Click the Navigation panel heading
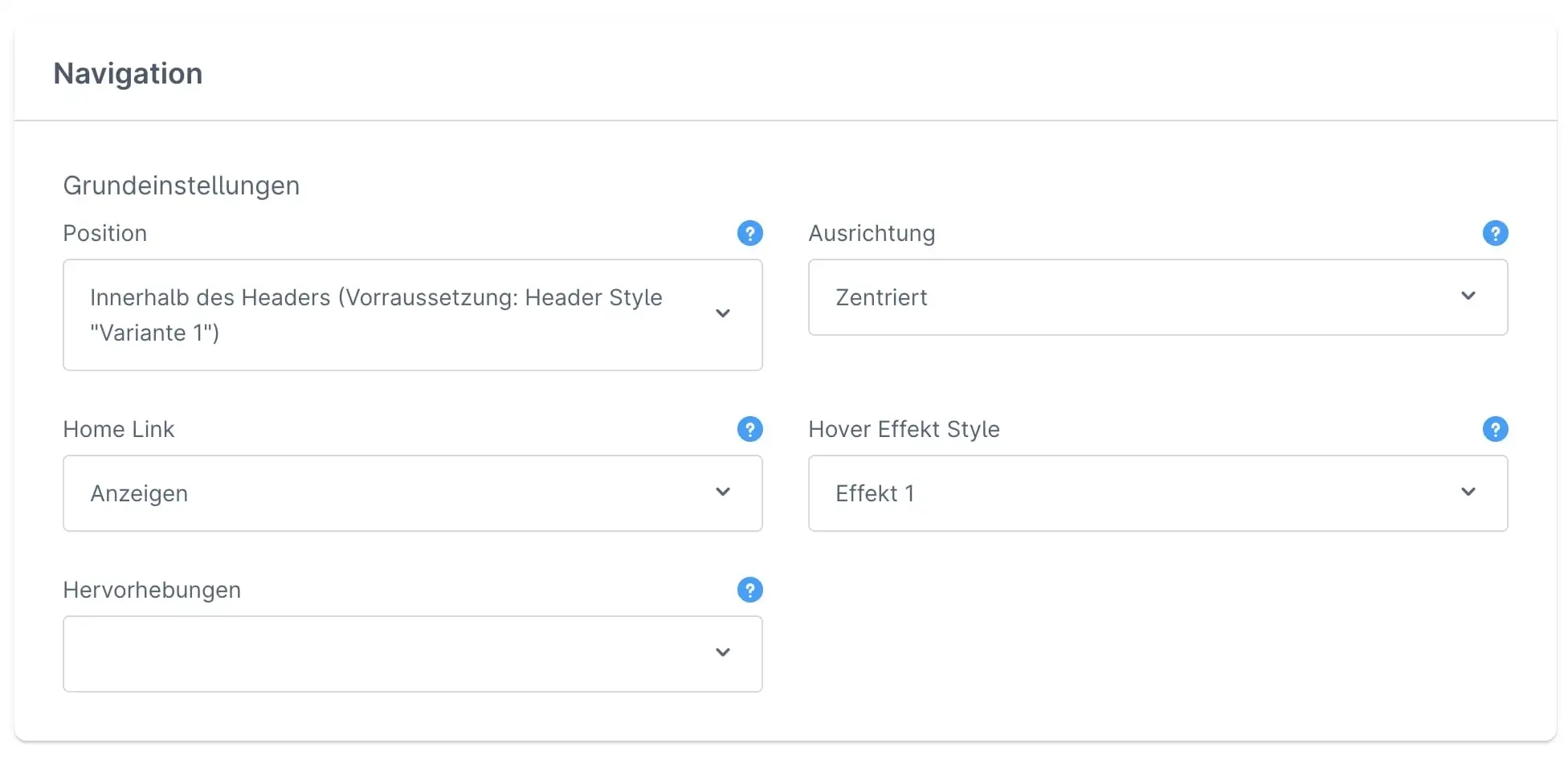 point(128,74)
